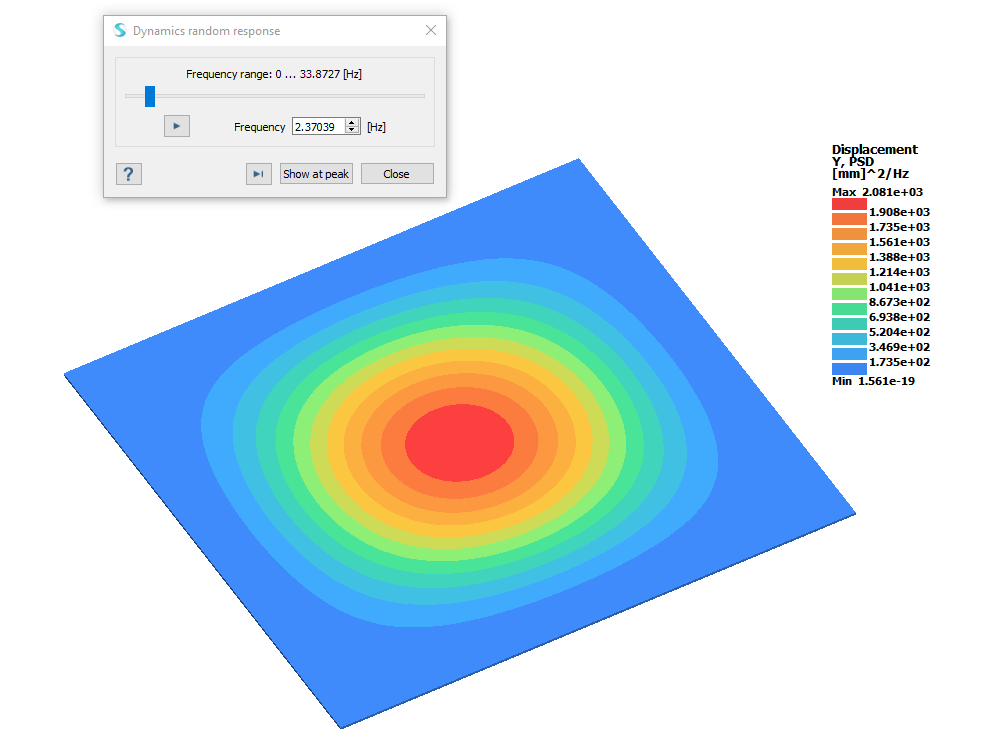Click the Max 2.081e+03 legend label

point(873,191)
